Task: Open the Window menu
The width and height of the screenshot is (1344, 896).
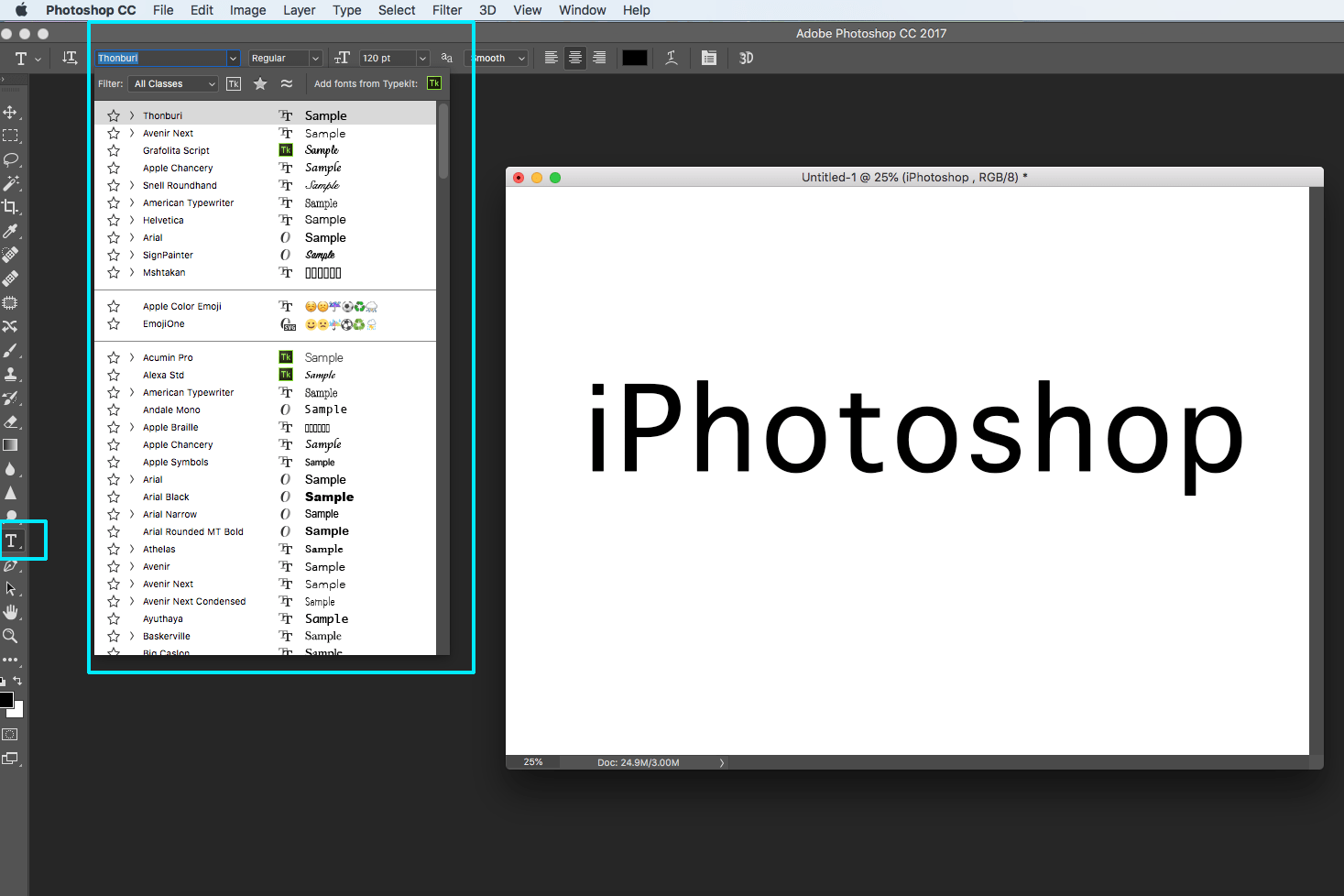Action: pyautogui.click(x=583, y=10)
